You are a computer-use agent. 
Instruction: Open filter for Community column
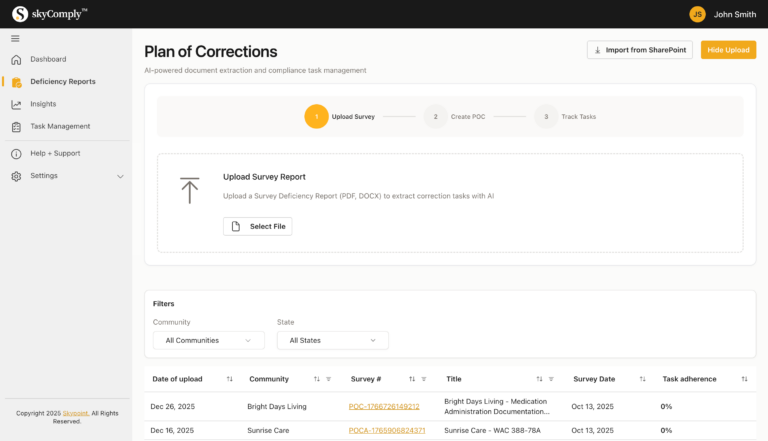(x=329, y=379)
